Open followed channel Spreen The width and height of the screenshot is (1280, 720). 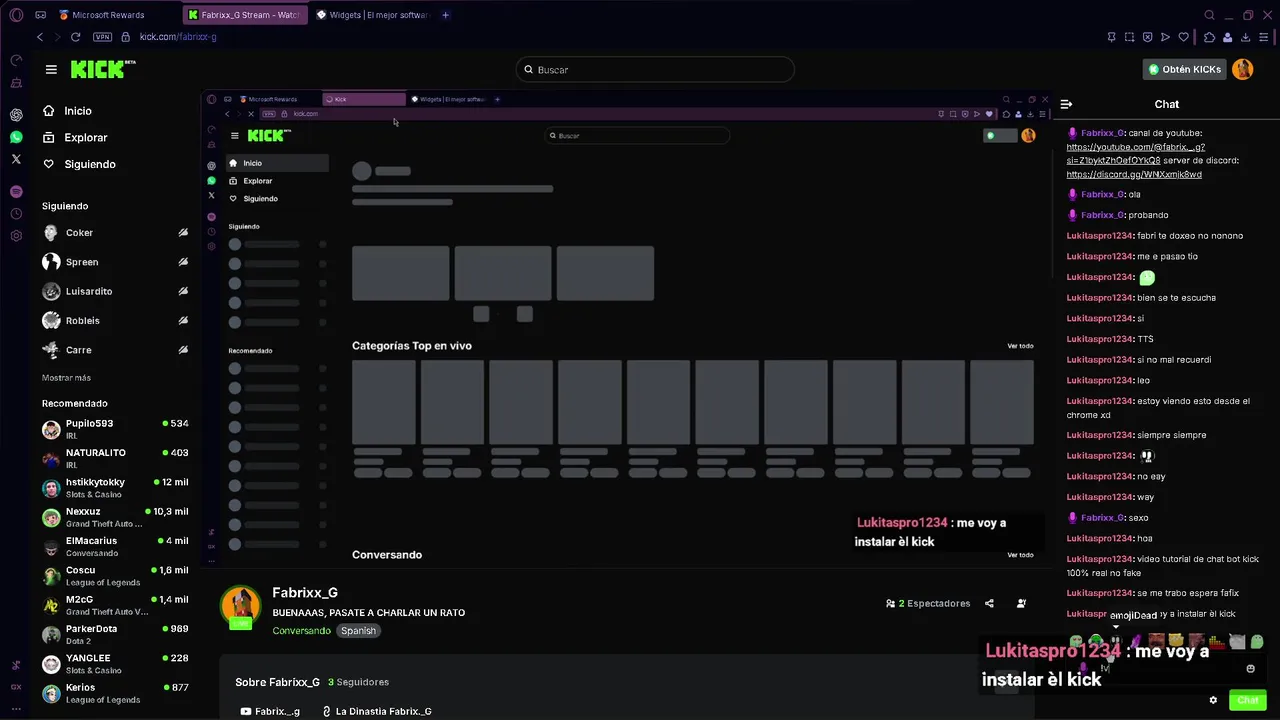(115, 262)
